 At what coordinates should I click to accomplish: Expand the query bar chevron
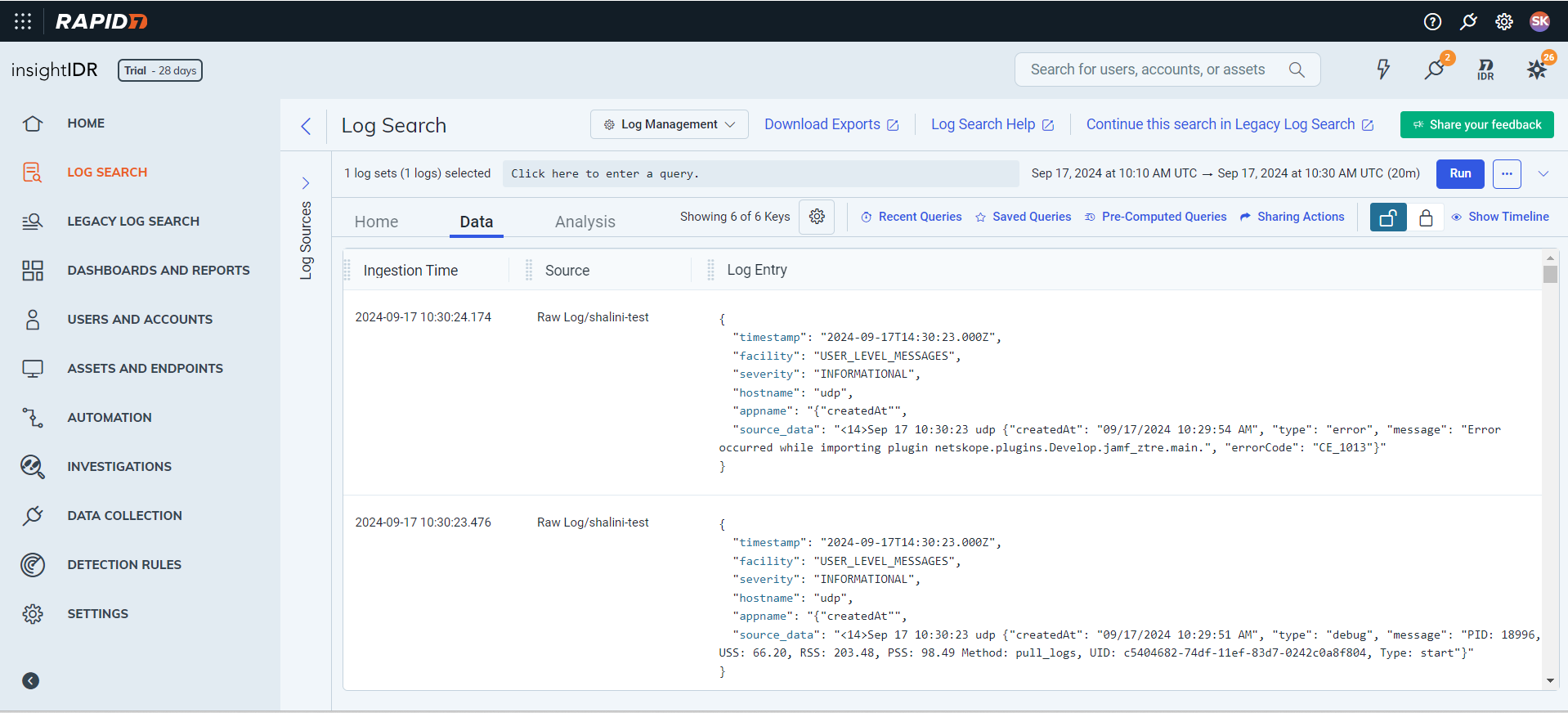1543,173
